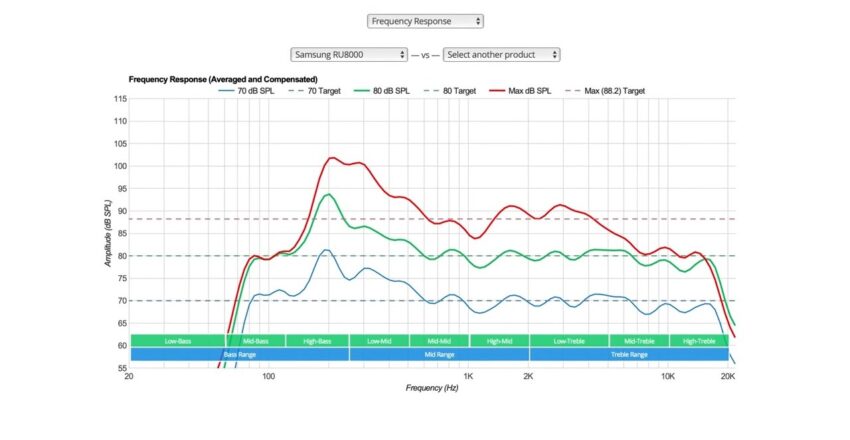
Task: Click the Frequency (Hz) axis label
Action: (x=432, y=388)
